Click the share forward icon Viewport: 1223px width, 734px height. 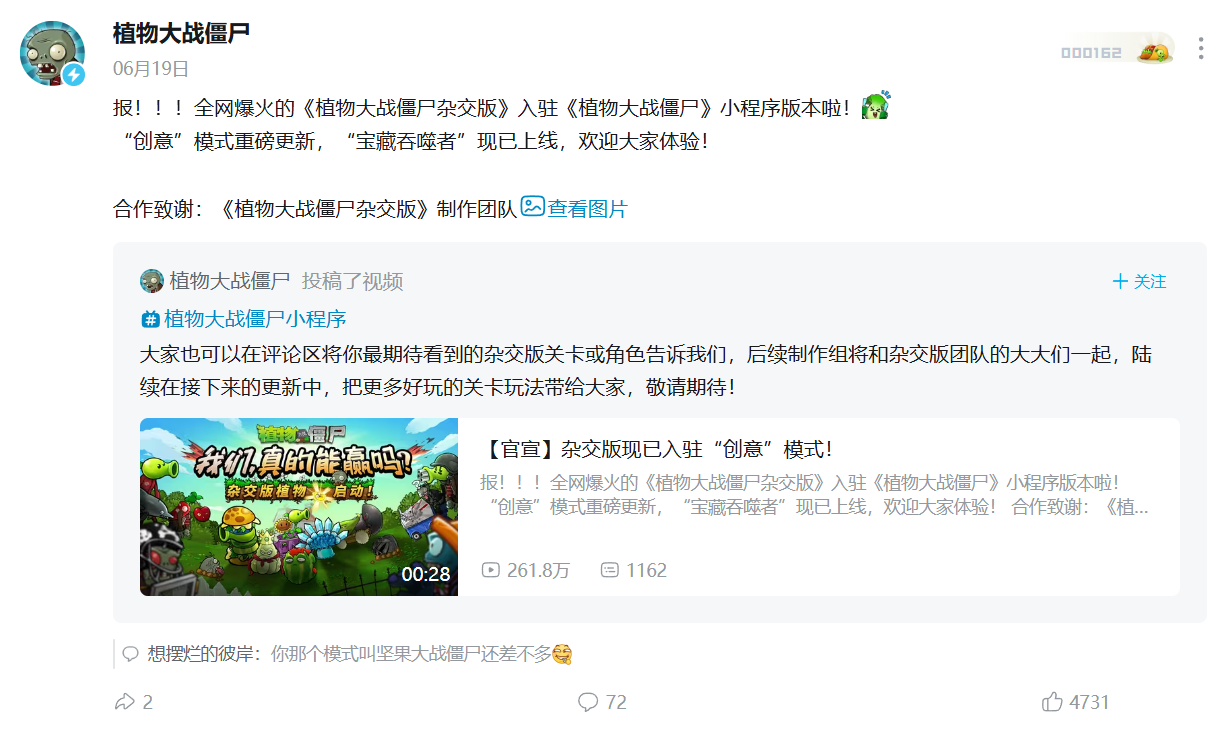click(x=124, y=702)
